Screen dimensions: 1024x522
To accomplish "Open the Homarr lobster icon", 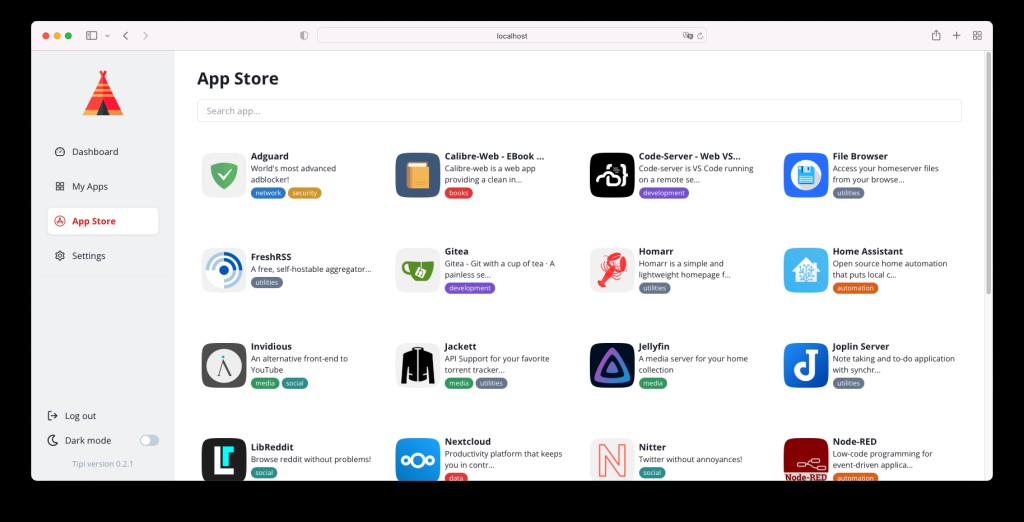I will 612,270.
